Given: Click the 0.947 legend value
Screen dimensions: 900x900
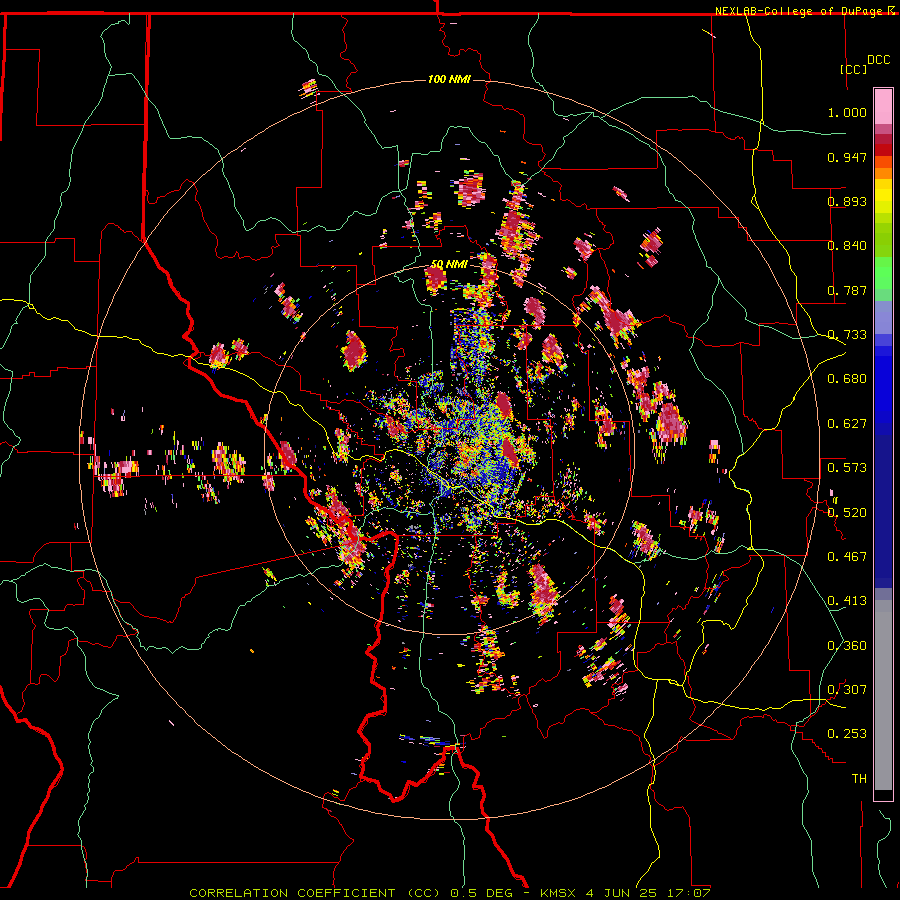Looking at the screenshot, I should coord(847,157).
